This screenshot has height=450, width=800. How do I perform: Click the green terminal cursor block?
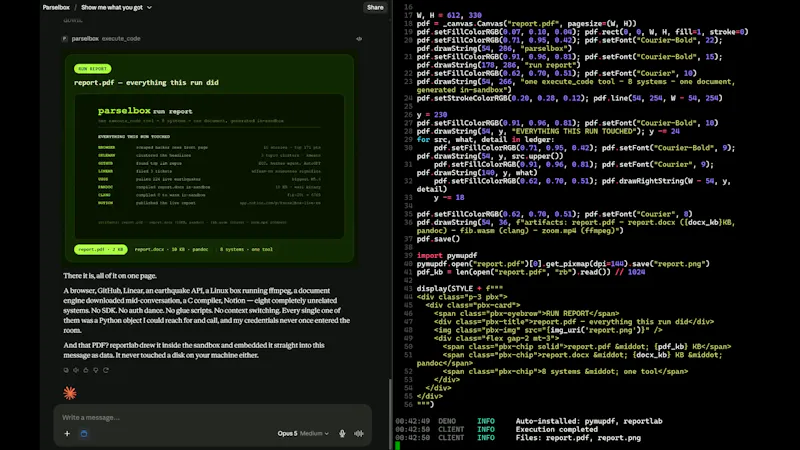[x=397, y=446]
